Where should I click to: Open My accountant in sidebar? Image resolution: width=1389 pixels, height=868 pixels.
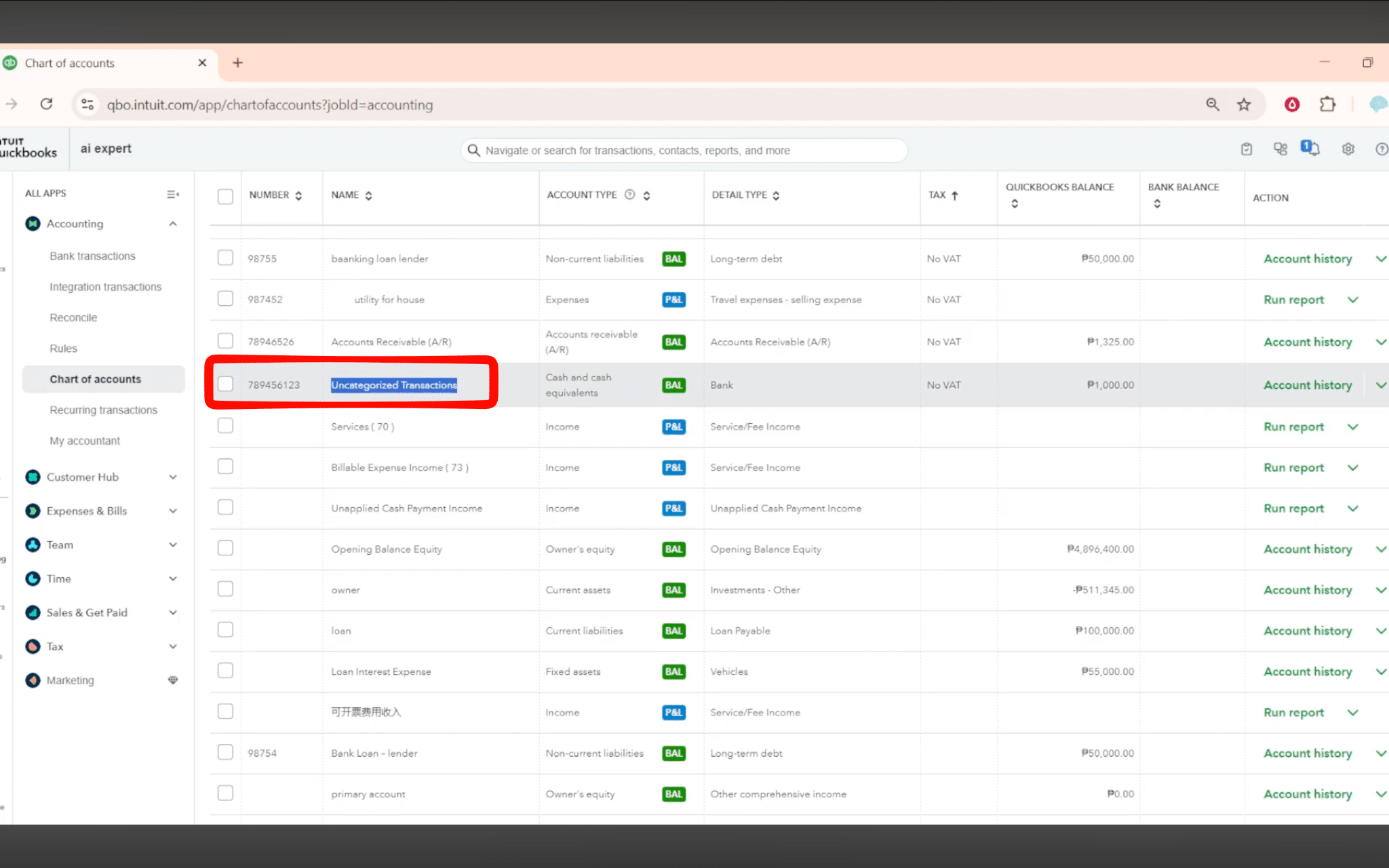85,441
